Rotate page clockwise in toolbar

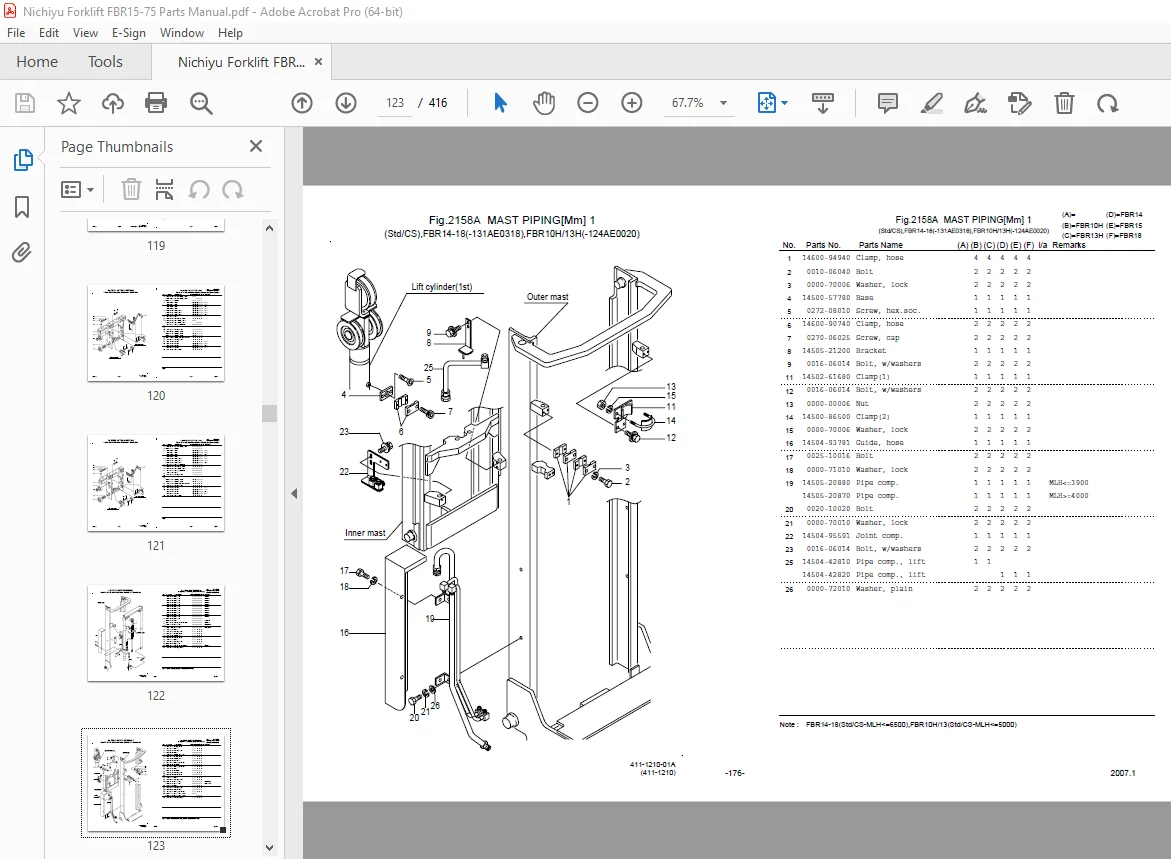pyautogui.click(x=1108, y=103)
